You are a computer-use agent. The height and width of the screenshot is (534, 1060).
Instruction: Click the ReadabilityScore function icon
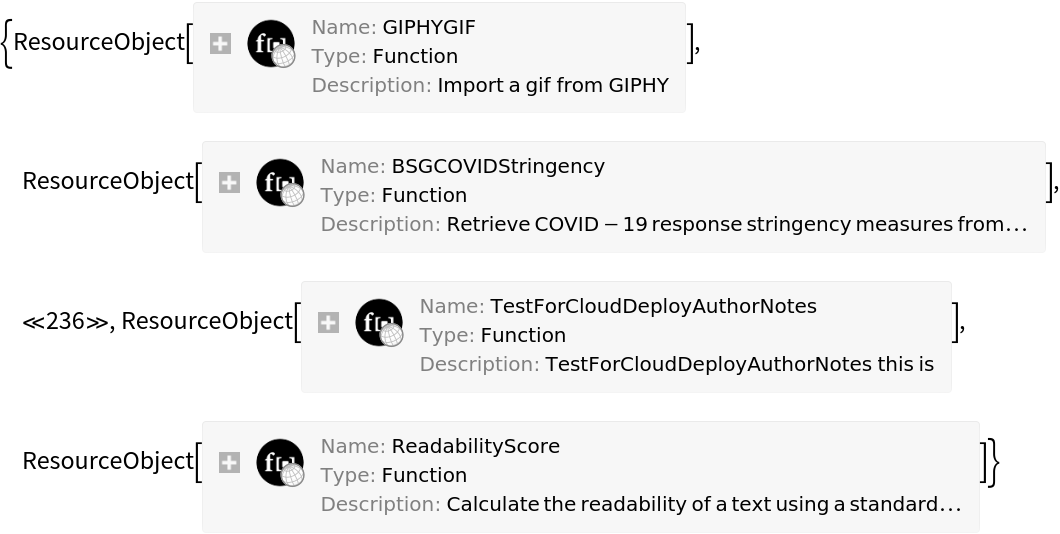280,463
